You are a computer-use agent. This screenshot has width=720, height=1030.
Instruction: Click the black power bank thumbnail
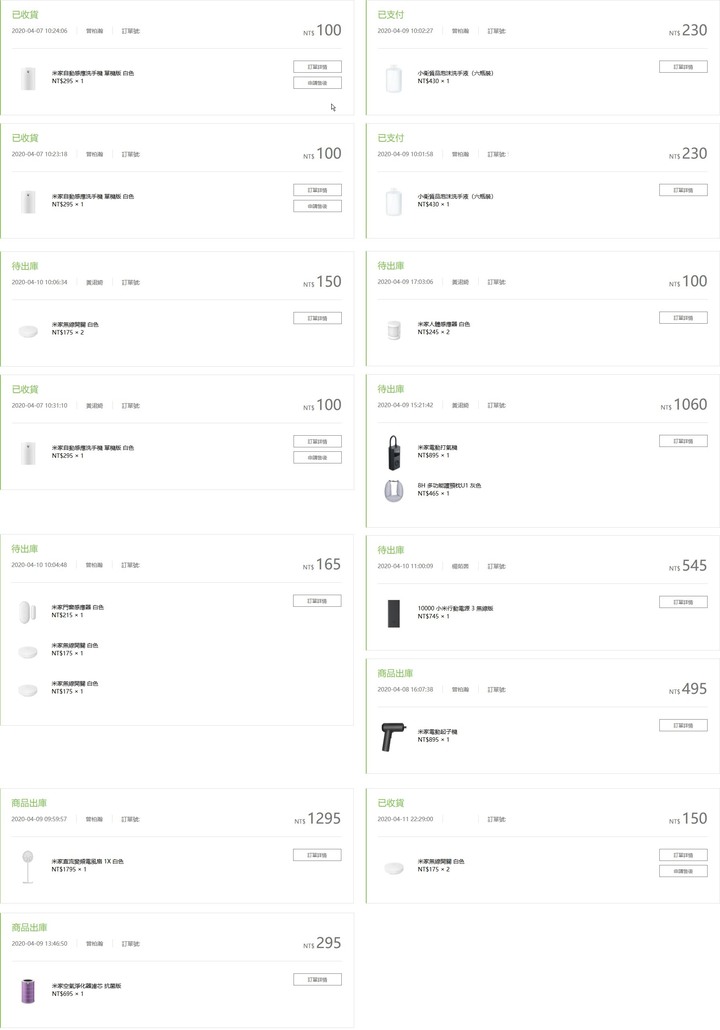pyautogui.click(x=394, y=614)
